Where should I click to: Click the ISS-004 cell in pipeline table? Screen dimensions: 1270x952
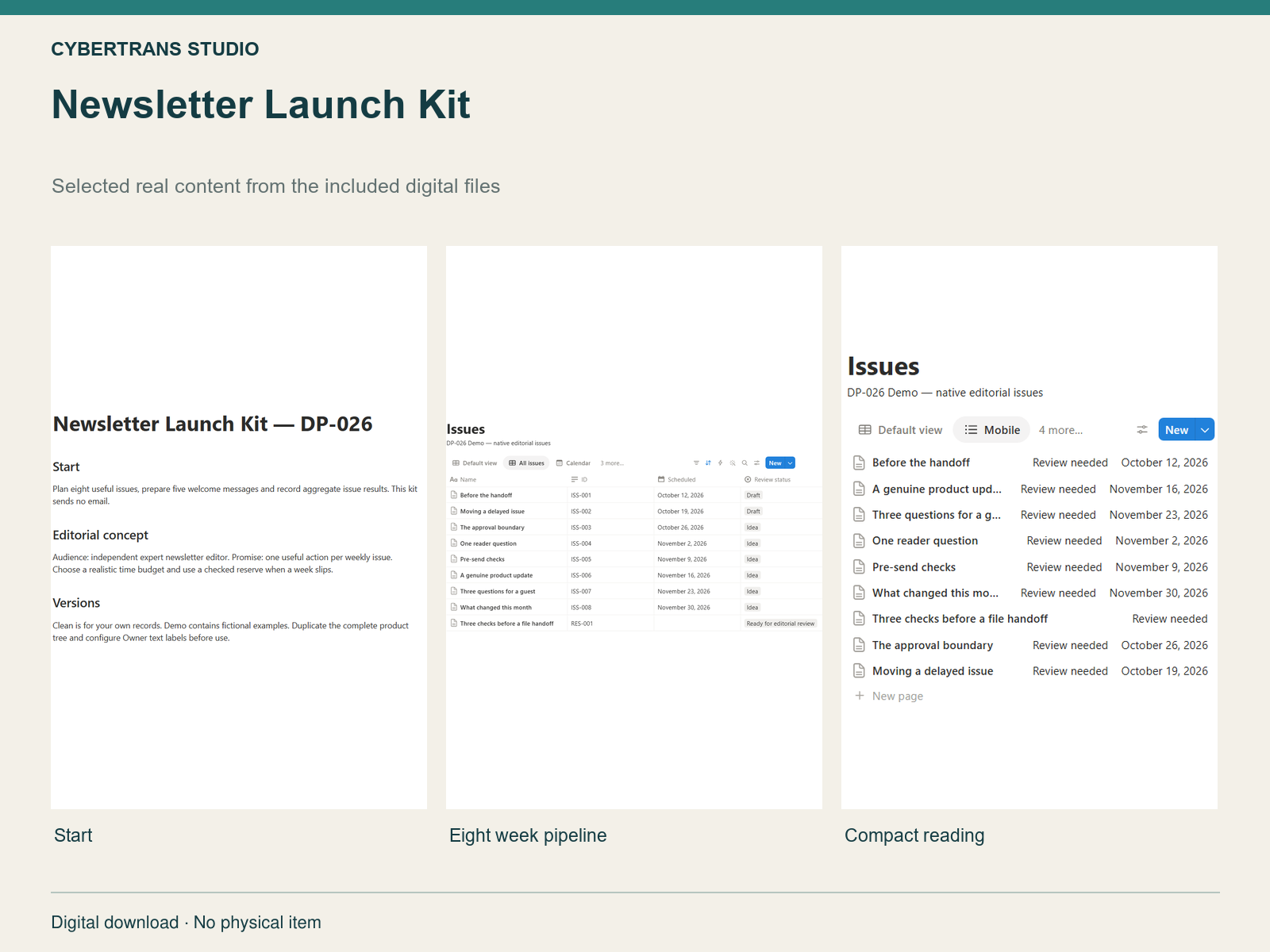tap(581, 543)
